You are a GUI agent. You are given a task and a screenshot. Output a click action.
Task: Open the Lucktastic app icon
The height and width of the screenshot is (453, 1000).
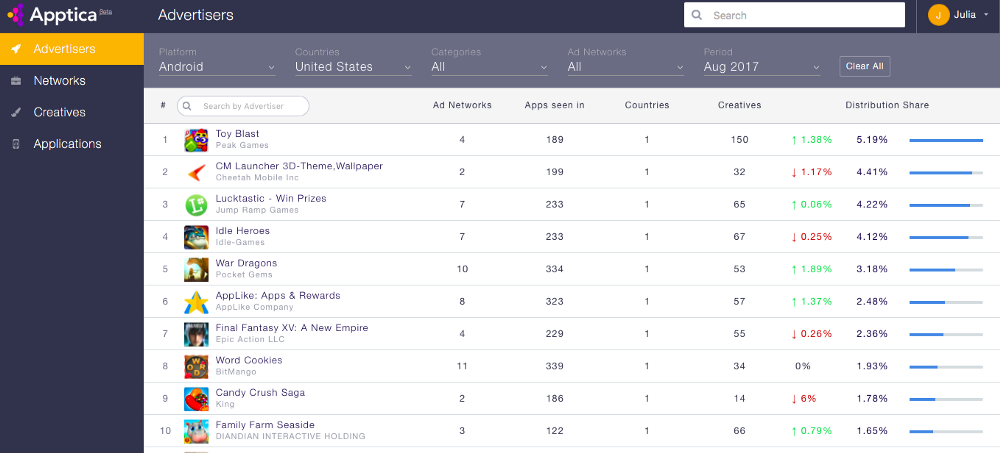(196, 205)
